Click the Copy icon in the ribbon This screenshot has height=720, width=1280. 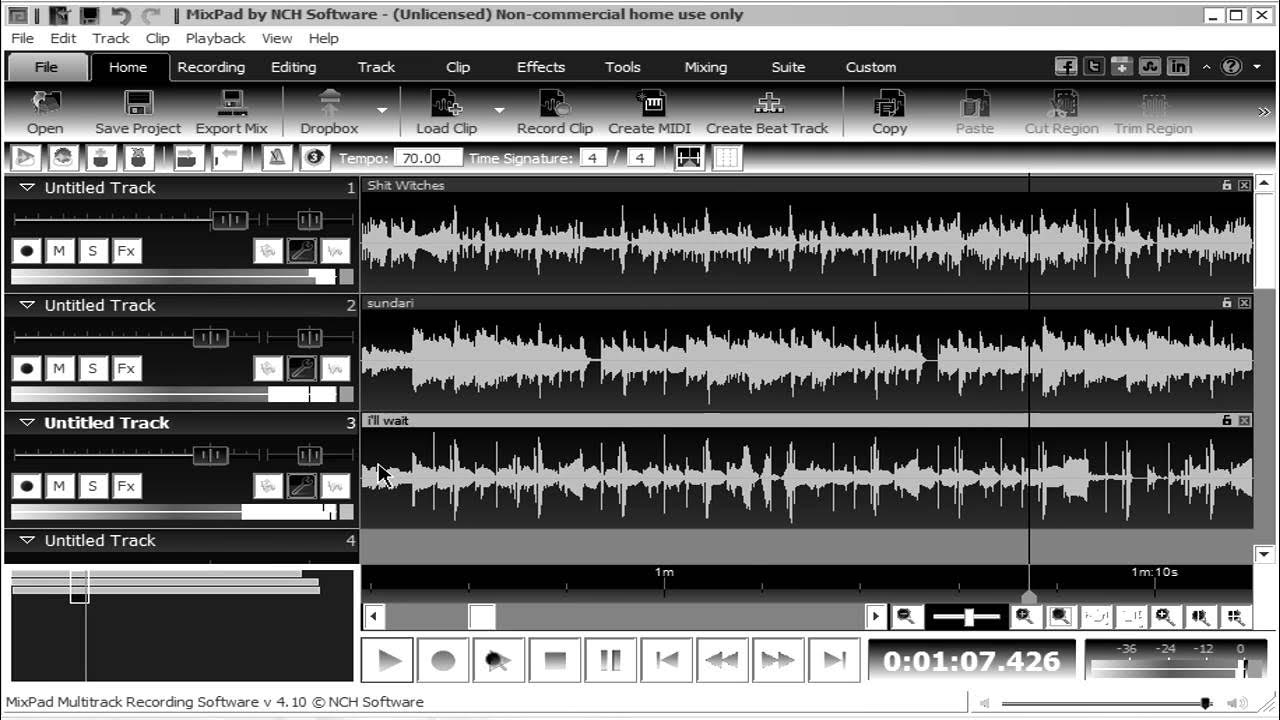point(889,104)
